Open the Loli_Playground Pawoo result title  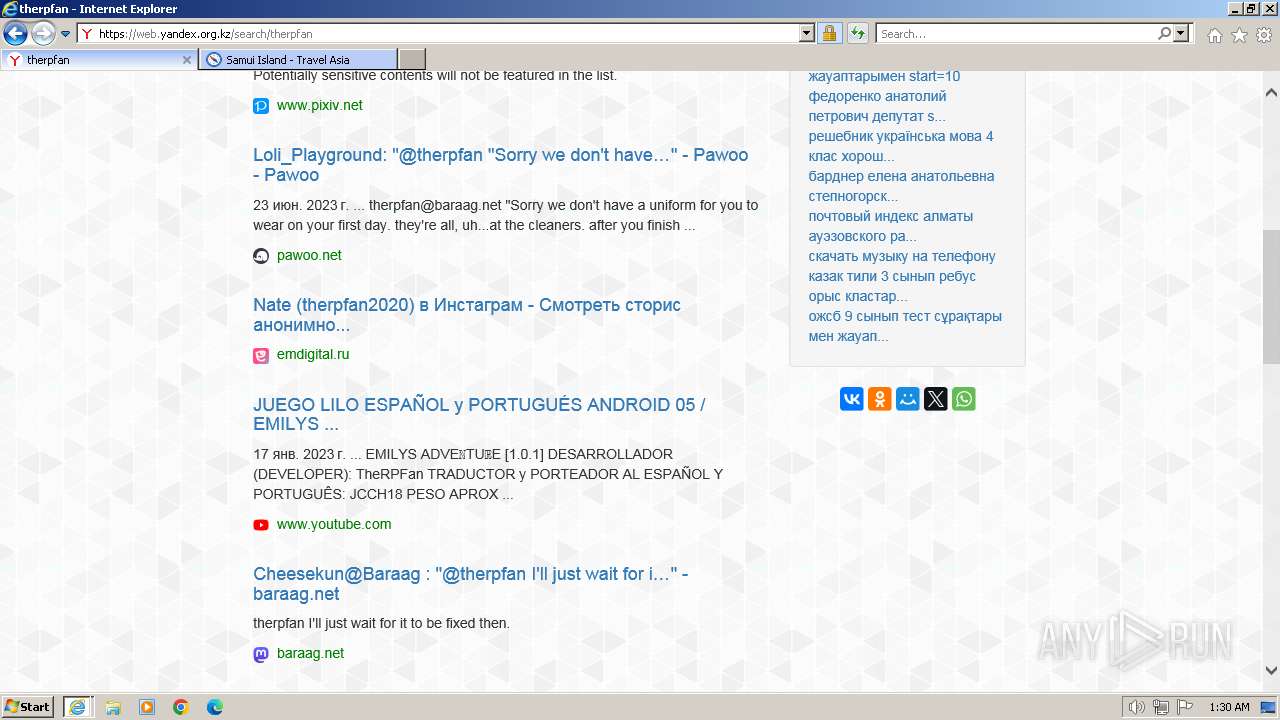pos(500,165)
